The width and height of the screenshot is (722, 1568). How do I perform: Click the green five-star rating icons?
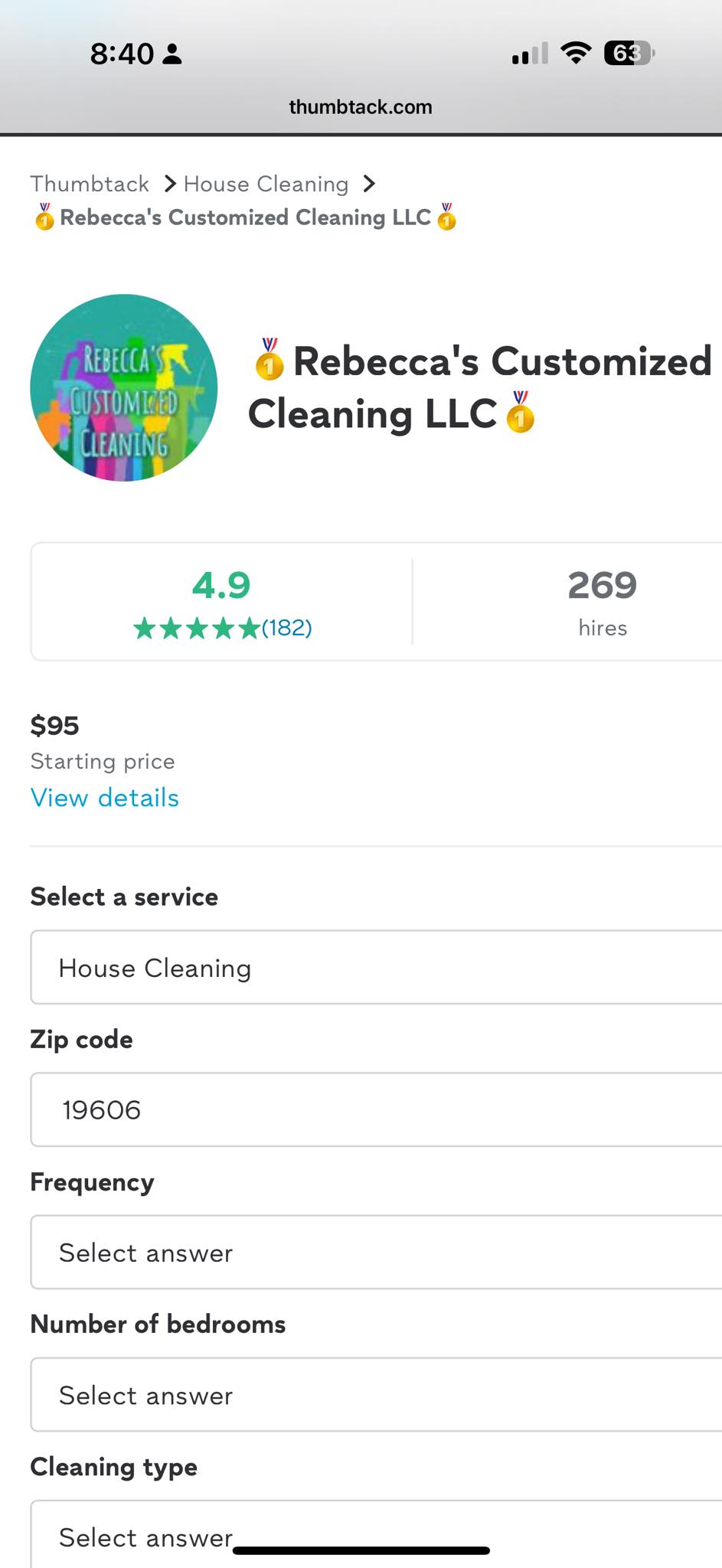(197, 629)
